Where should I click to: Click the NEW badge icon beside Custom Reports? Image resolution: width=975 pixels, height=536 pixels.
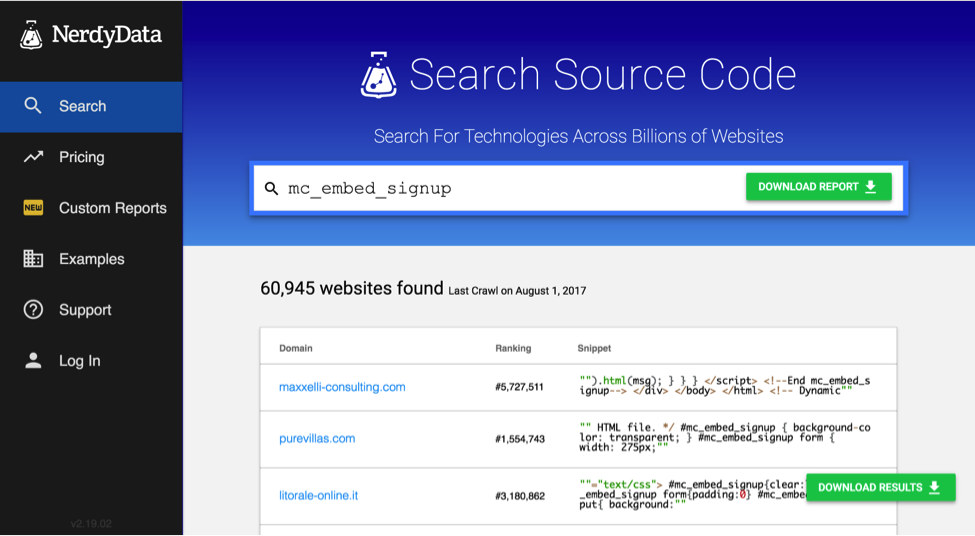click(x=33, y=208)
